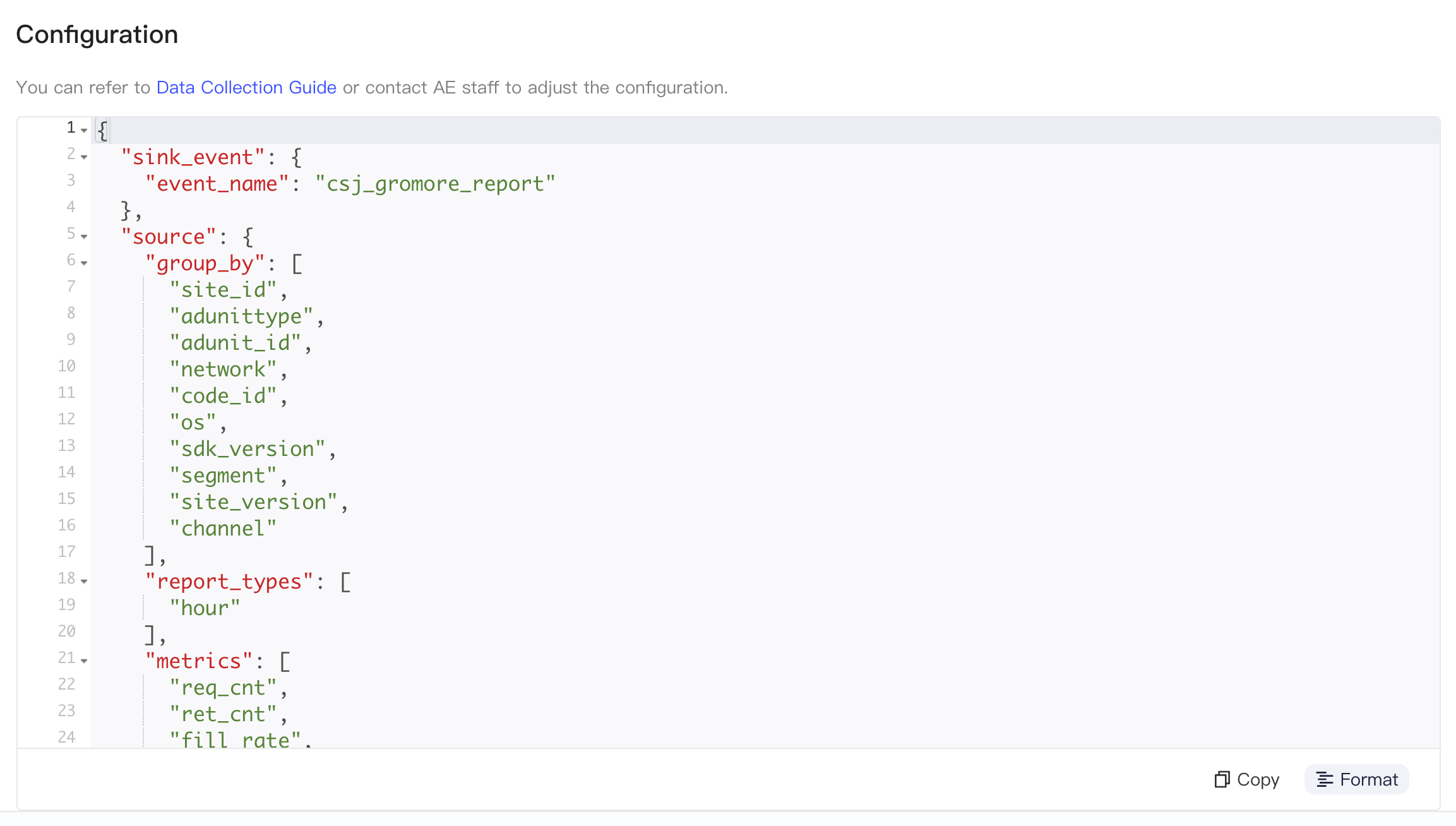The width and height of the screenshot is (1456, 826).
Task: Click the "network" entry
Action: (223, 369)
